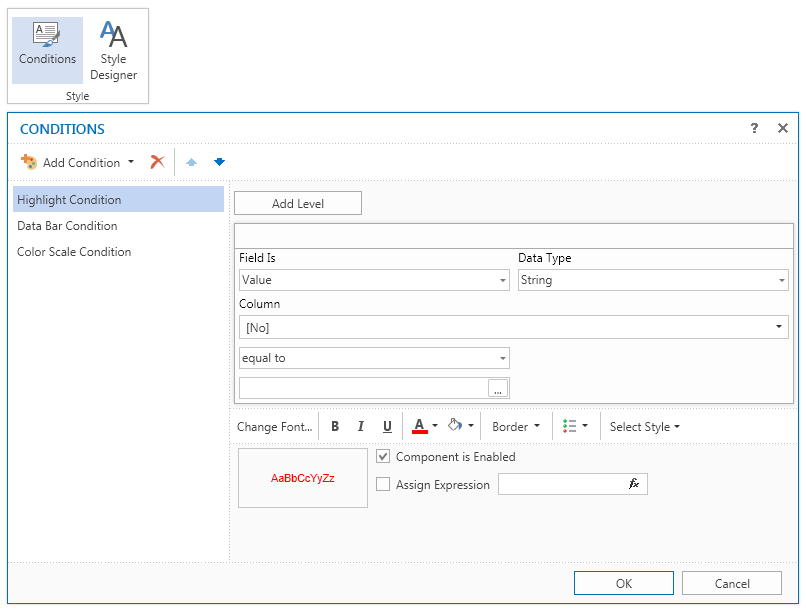Click OK to confirm conditions
Image resolution: width=806 pixels, height=613 pixels.
tap(624, 583)
